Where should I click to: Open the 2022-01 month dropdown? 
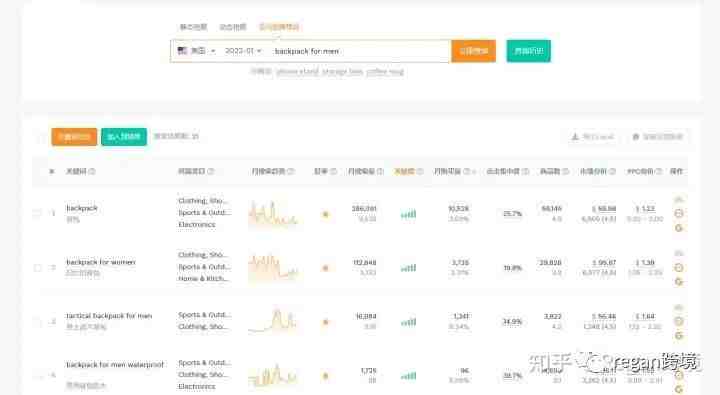[x=243, y=51]
